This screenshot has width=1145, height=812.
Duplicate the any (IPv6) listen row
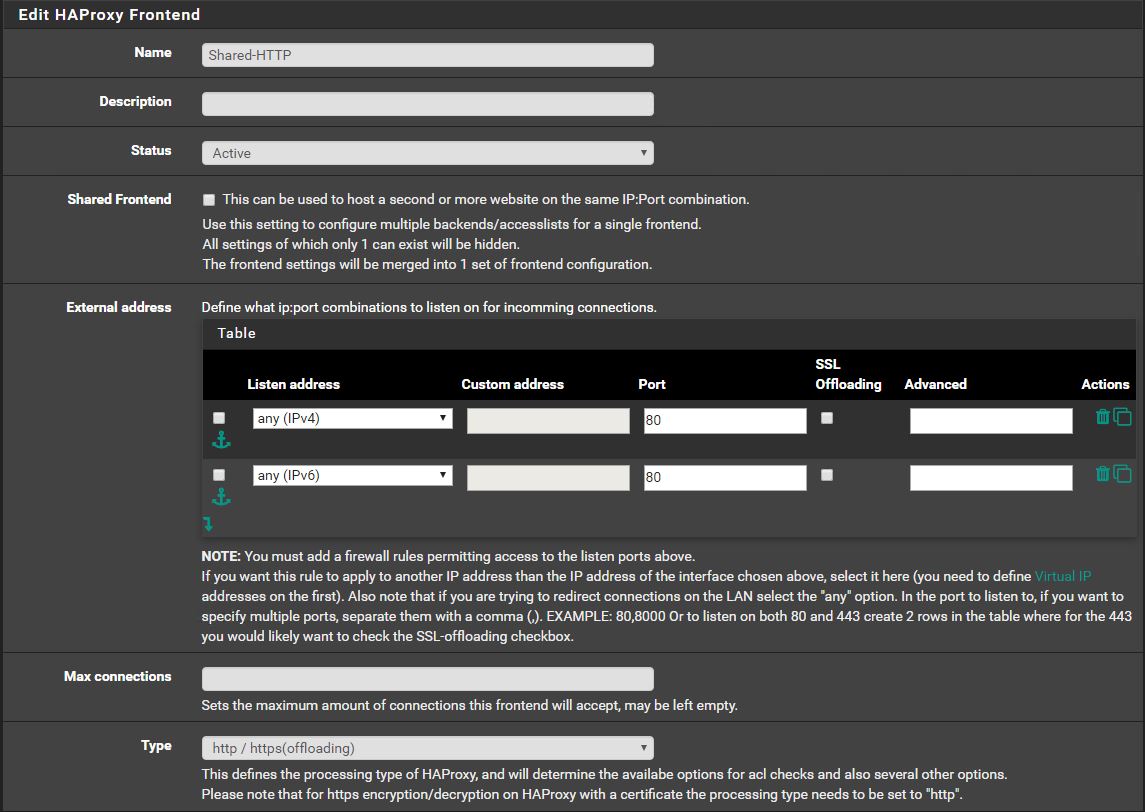(x=1122, y=474)
